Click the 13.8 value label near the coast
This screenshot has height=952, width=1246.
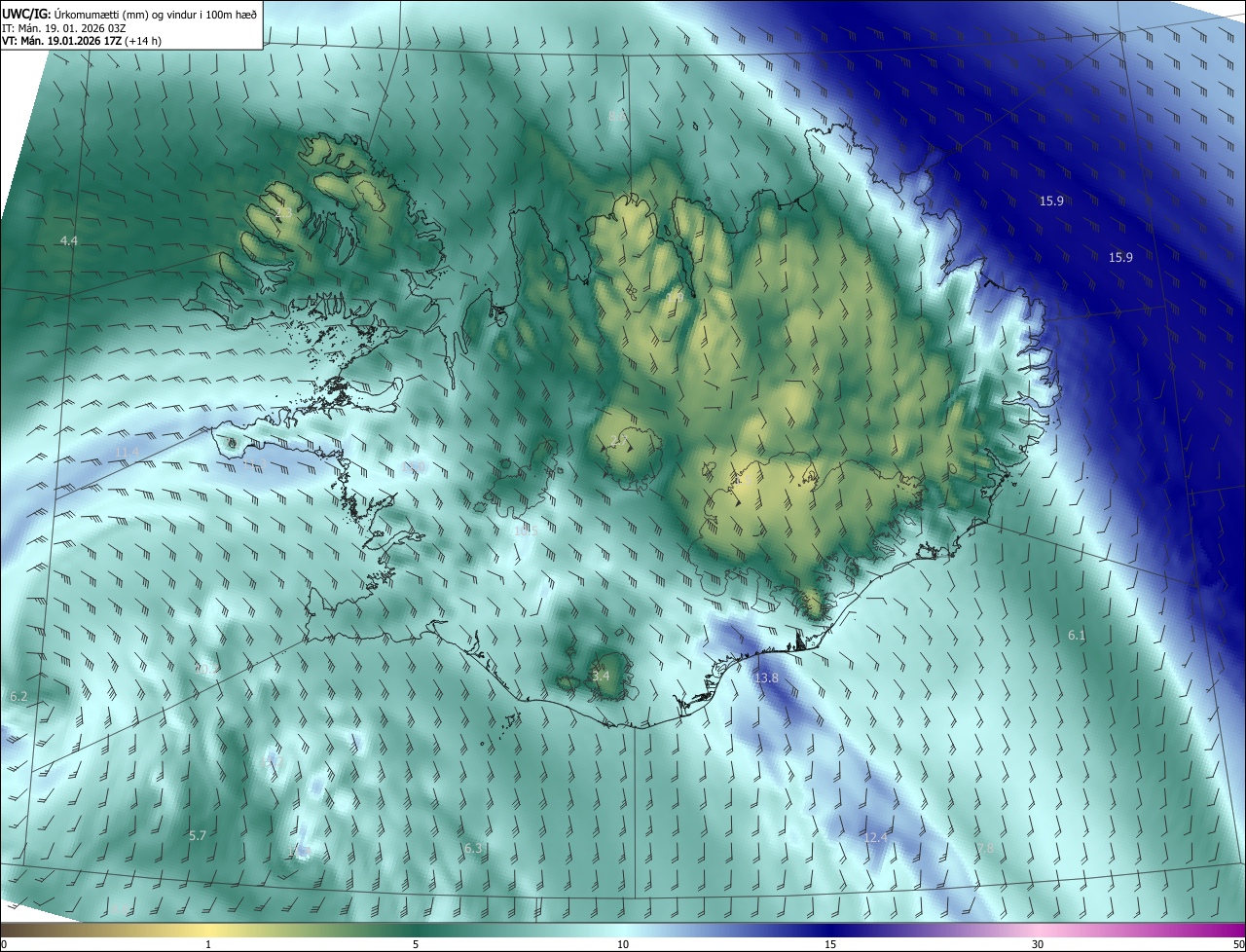[x=766, y=677]
